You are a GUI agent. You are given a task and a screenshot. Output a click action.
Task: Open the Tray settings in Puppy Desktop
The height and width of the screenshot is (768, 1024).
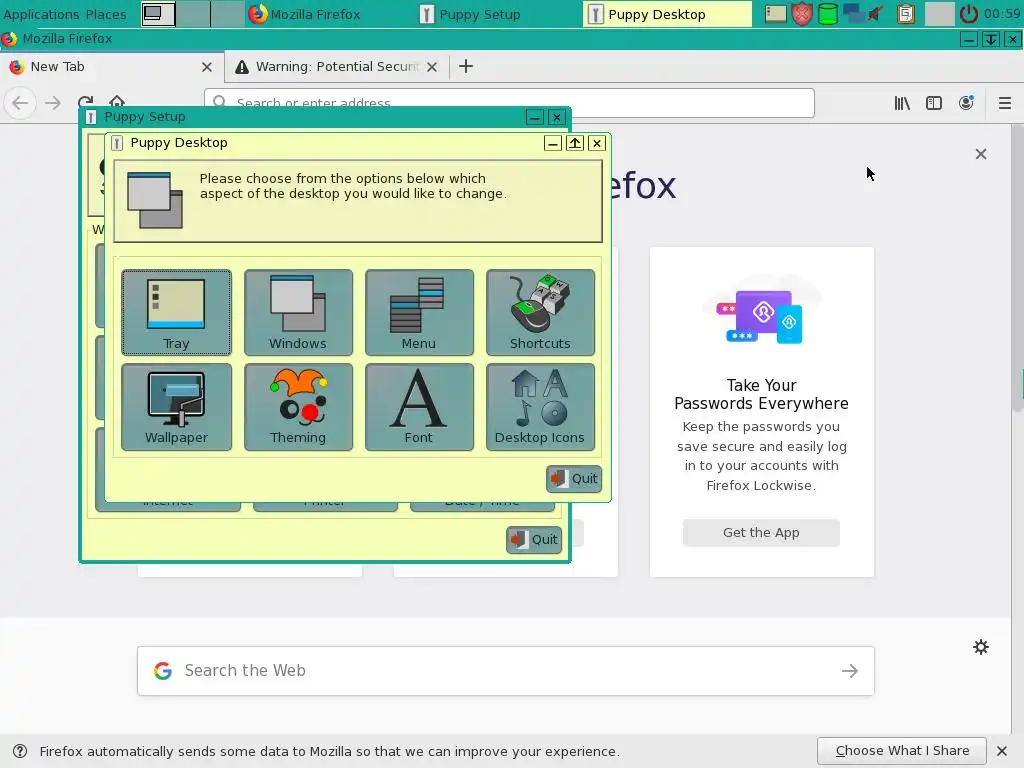point(176,312)
